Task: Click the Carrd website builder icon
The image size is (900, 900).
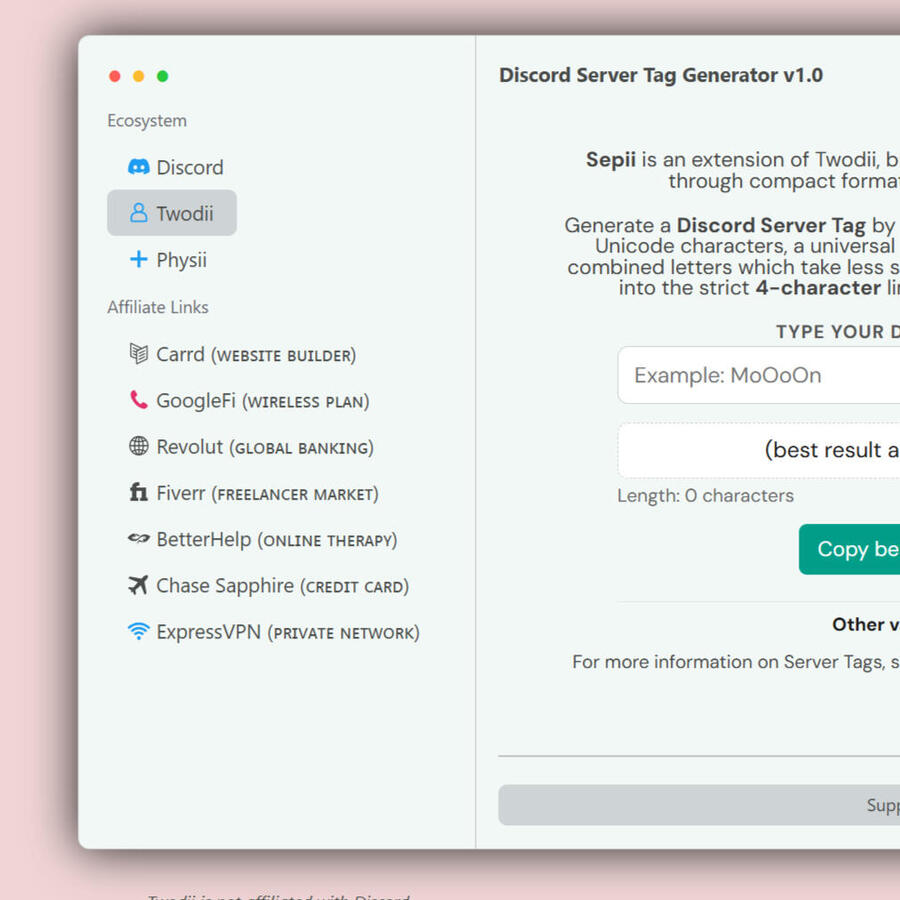Action: click(139, 354)
